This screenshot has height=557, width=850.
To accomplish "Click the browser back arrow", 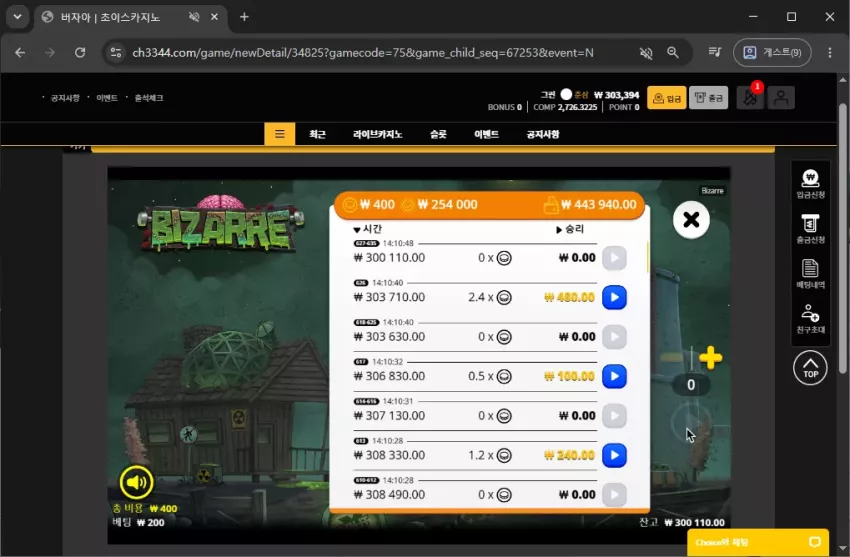I will [20, 53].
